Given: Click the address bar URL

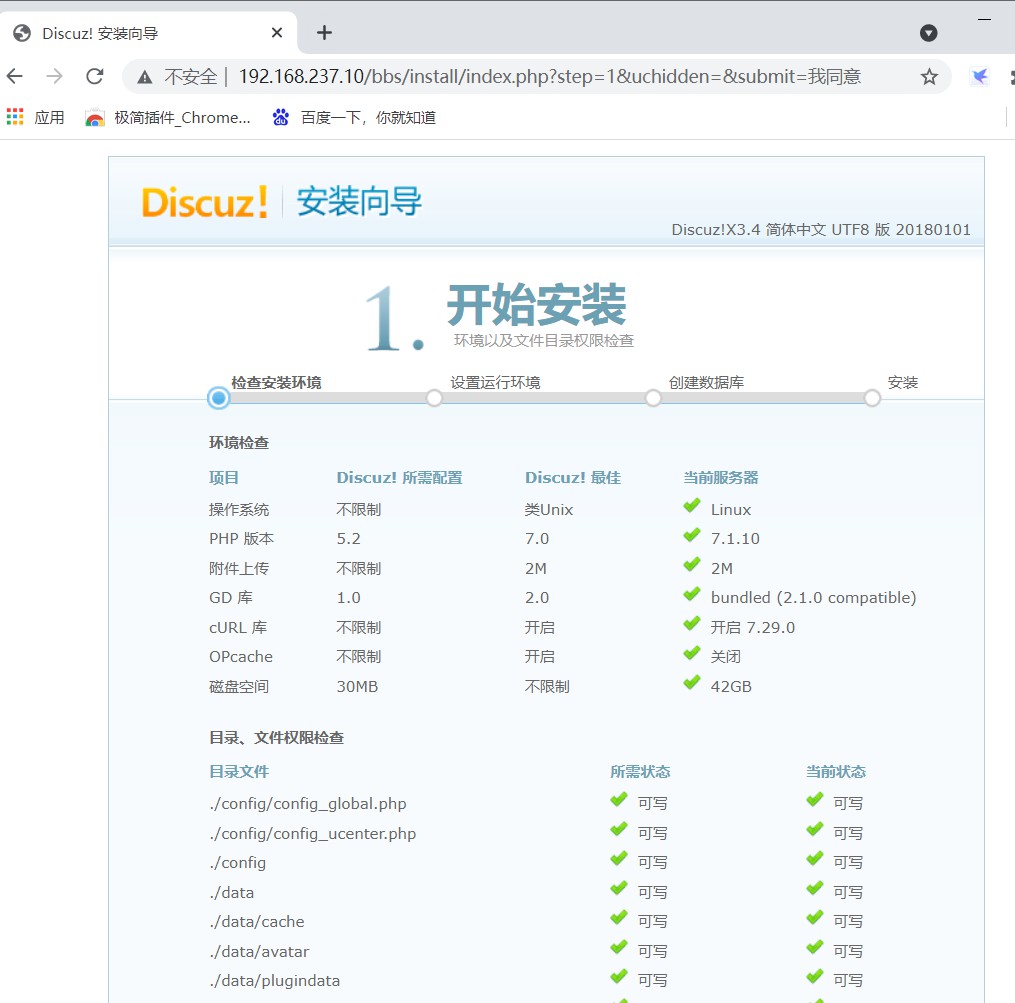Looking at the screenshot, I should [550, 76].
